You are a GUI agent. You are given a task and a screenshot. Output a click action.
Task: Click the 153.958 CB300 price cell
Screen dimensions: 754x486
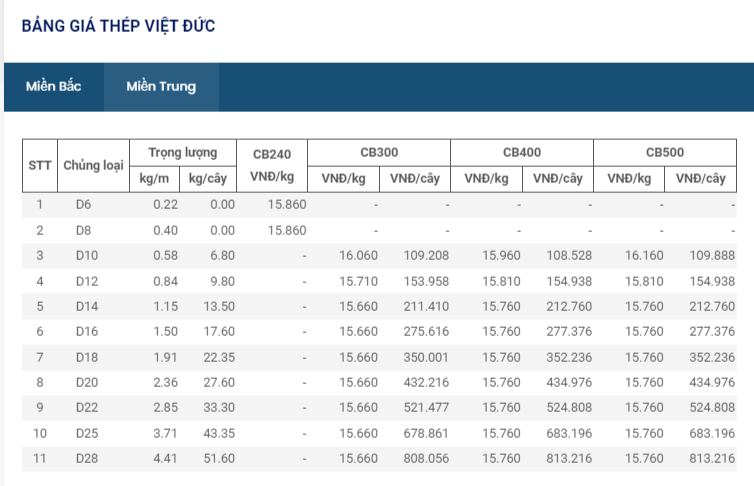pyautogui.click(x=421, y=281)
